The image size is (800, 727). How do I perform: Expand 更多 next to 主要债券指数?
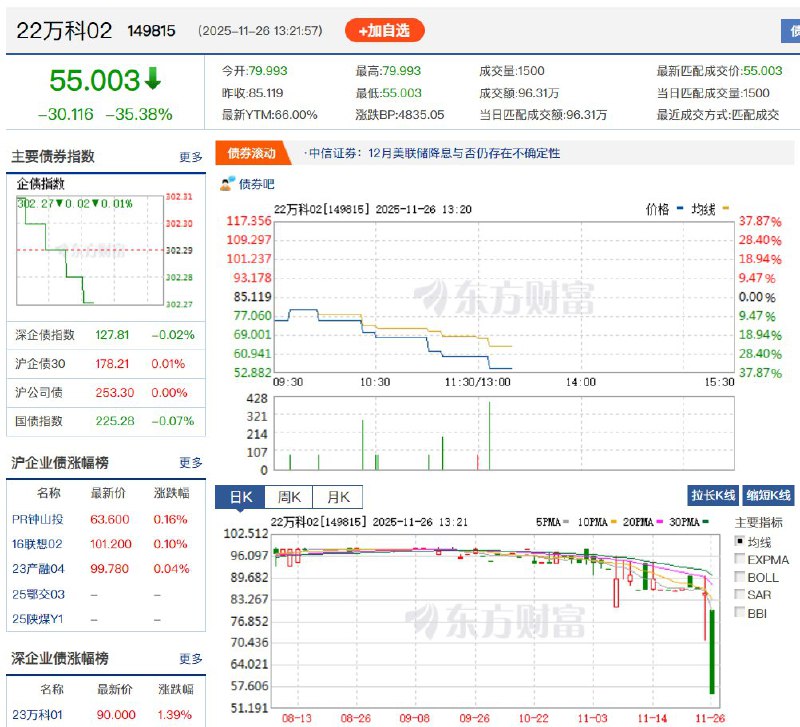(x=191, y=157)
